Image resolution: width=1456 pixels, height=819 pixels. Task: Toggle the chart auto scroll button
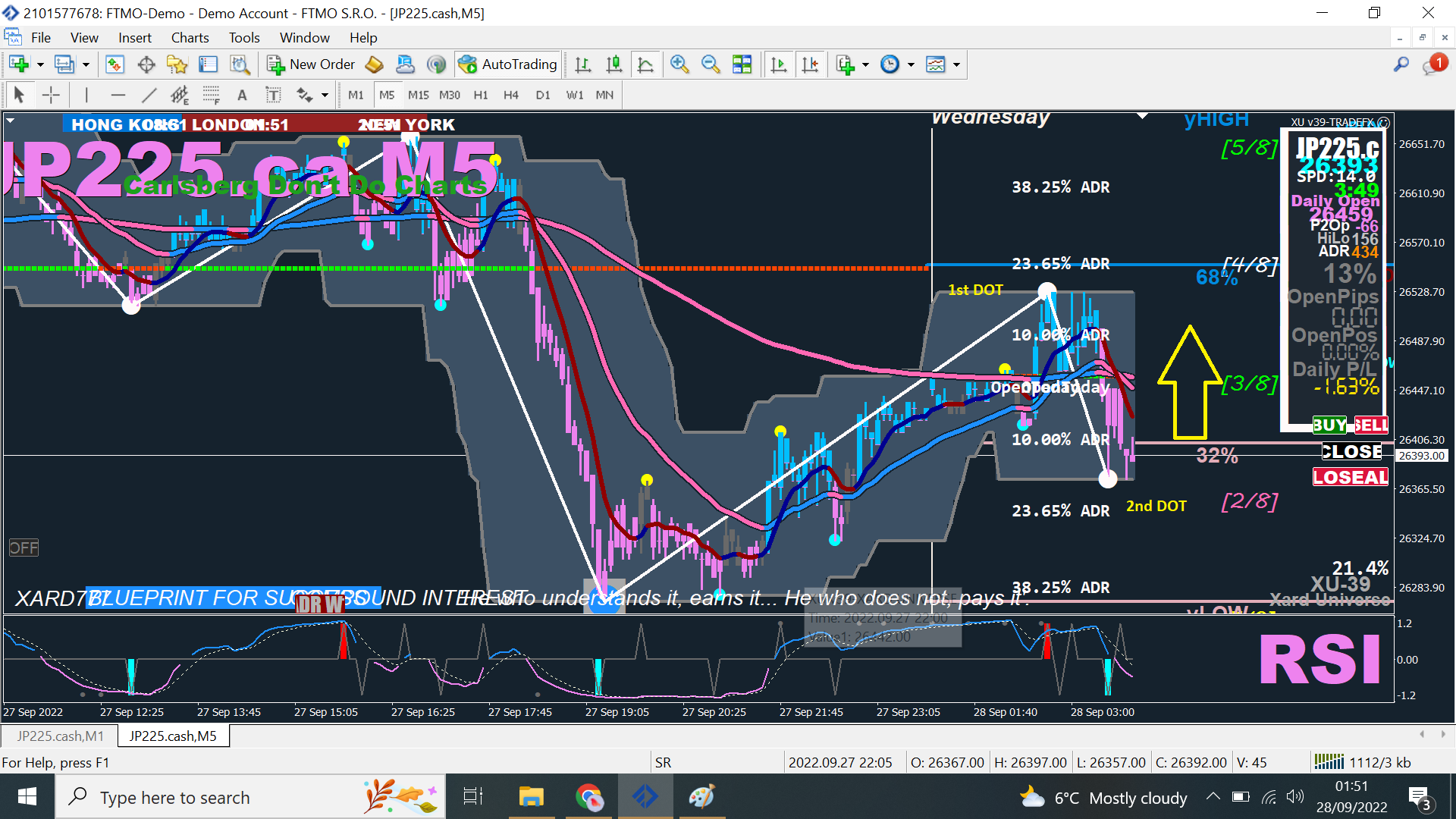click(779, 64)
